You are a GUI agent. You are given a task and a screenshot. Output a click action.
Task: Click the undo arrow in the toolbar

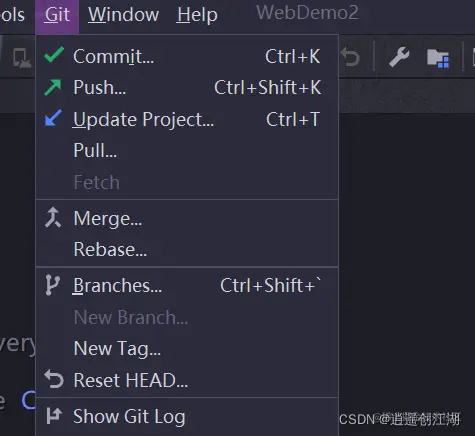pos(350,57)
